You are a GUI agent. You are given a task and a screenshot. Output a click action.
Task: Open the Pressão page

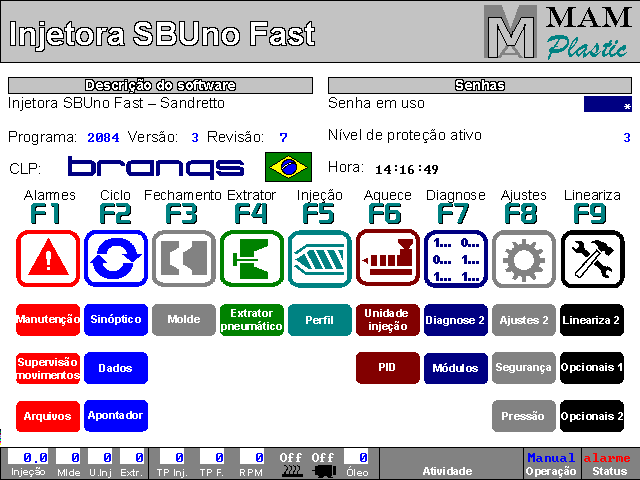524,416
